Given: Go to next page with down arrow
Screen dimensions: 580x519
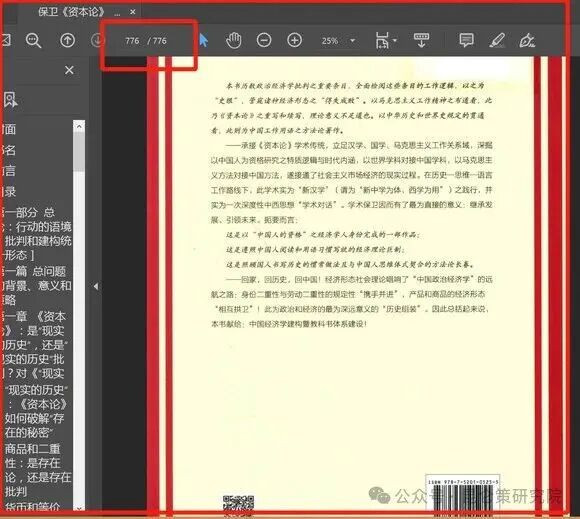Looking at the screenshot, I should (x=97, y=40).
